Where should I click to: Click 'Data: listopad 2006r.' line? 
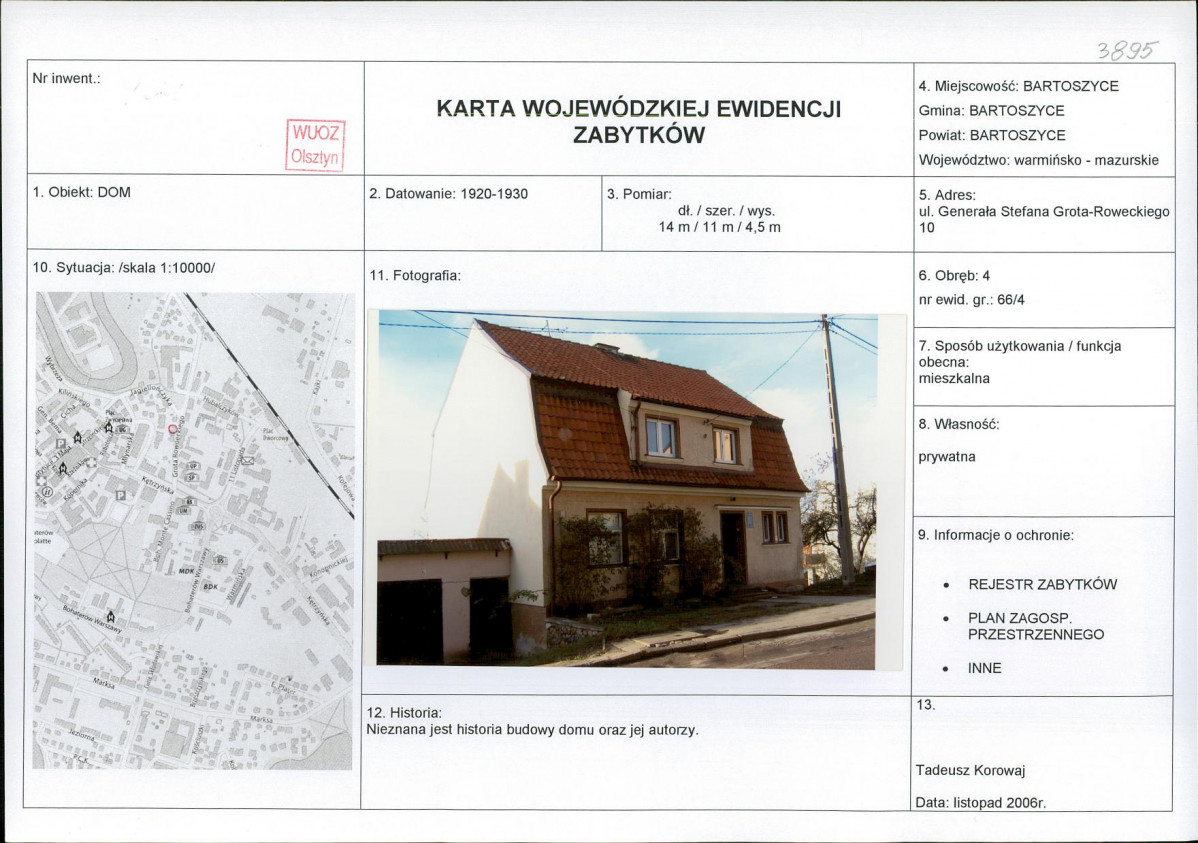click(x=980, y=802)
